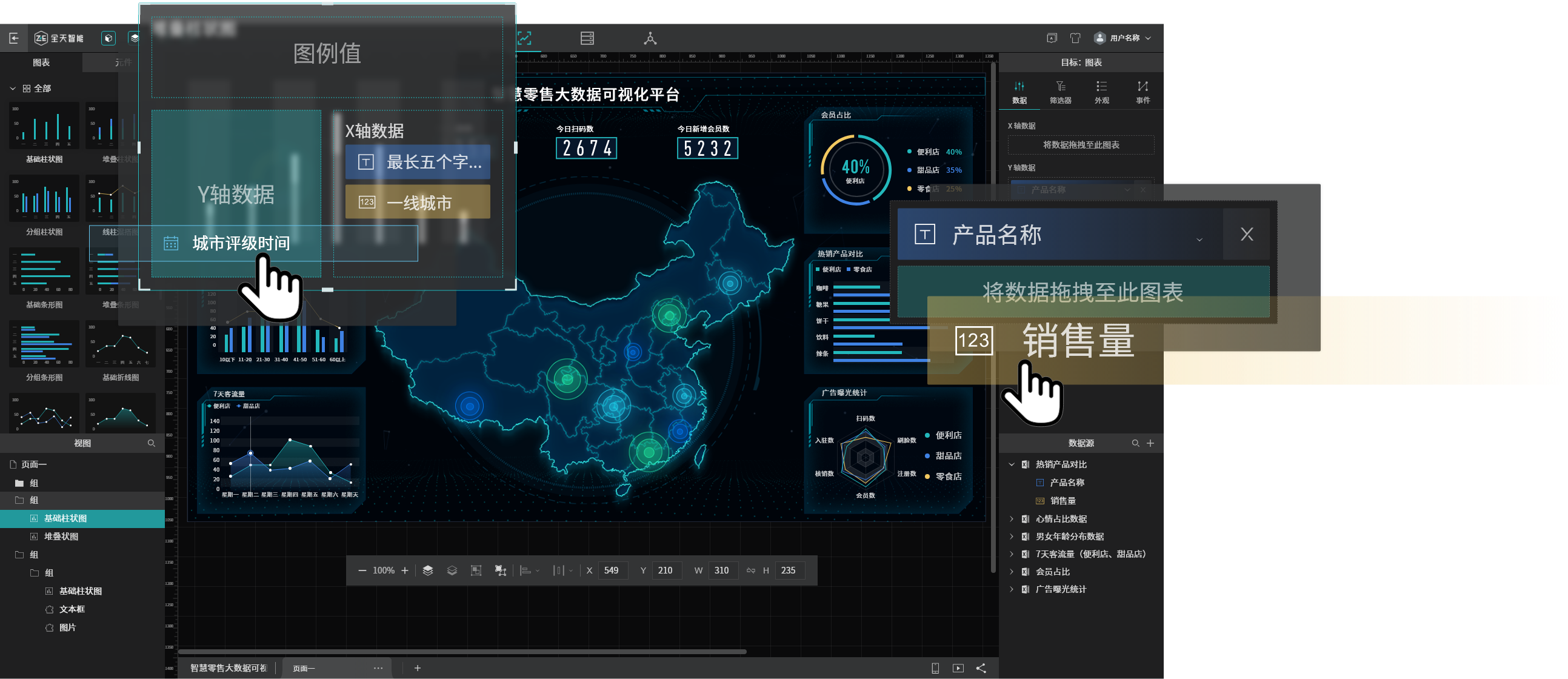The width and height of the screenshot is (1568, 679).
Task: Click the H height field
Action: pos(790,570)
